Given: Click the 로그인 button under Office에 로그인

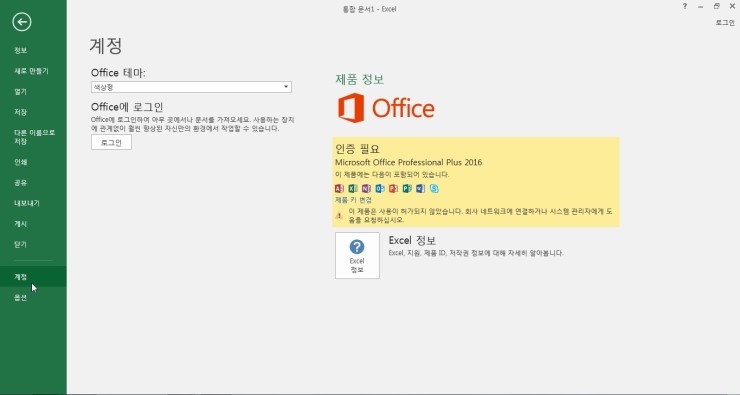Looking at the screenshot, I should click(111, 143).
